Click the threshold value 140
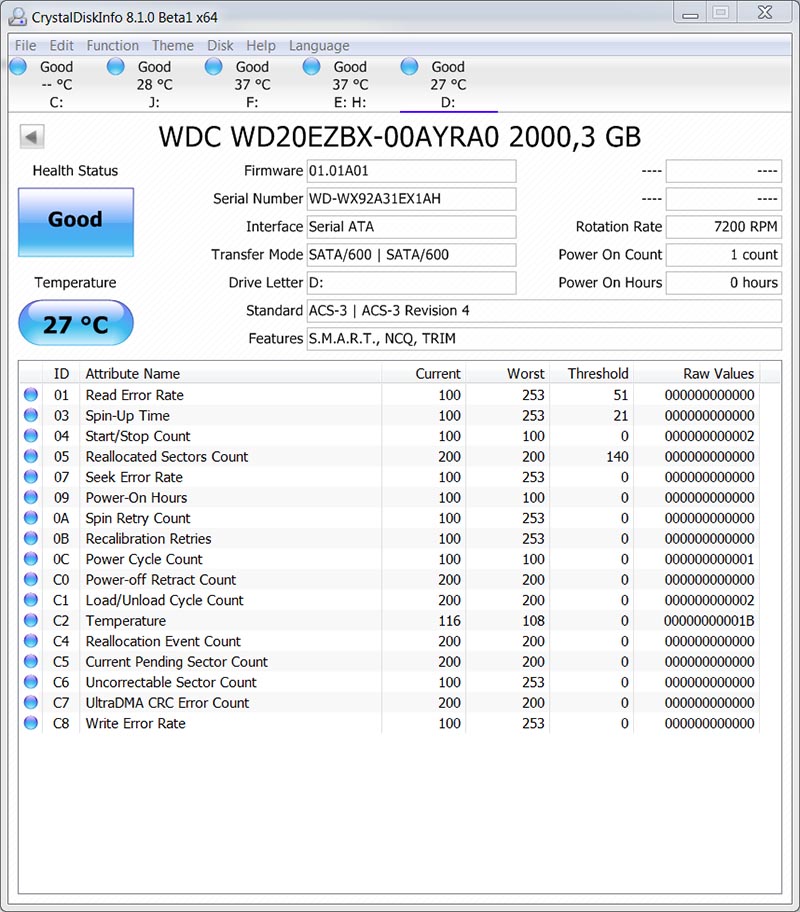The height and width of the screenshot is (912, 800). tap(617, 457)
